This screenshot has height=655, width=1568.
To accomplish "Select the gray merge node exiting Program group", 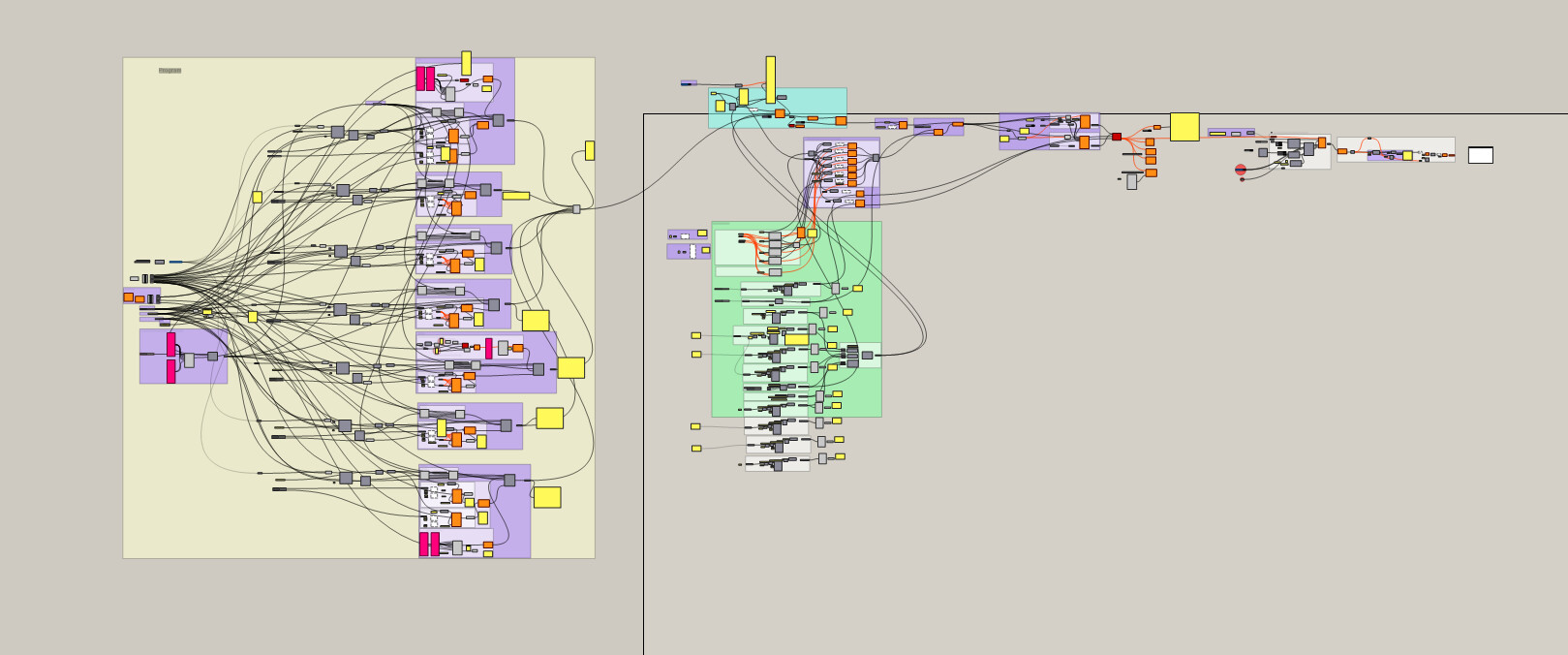I will pos(576,209).
